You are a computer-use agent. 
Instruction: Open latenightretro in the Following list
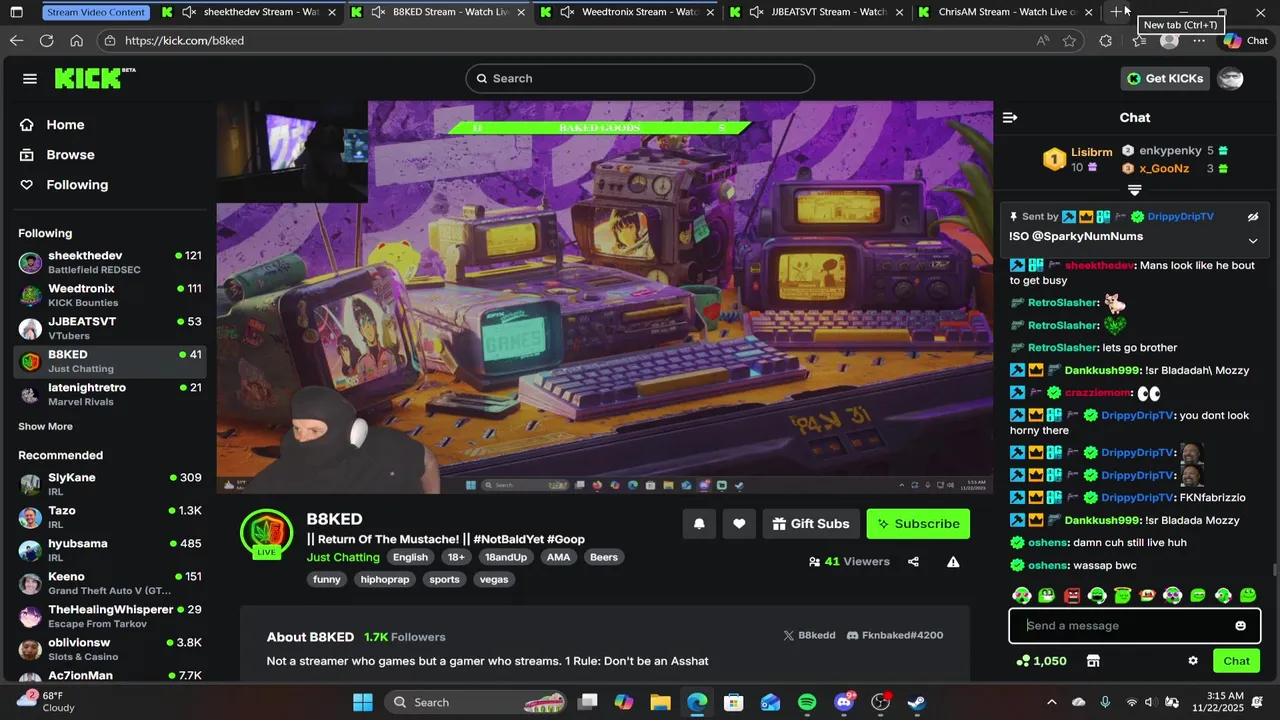(x=110, y=394)
